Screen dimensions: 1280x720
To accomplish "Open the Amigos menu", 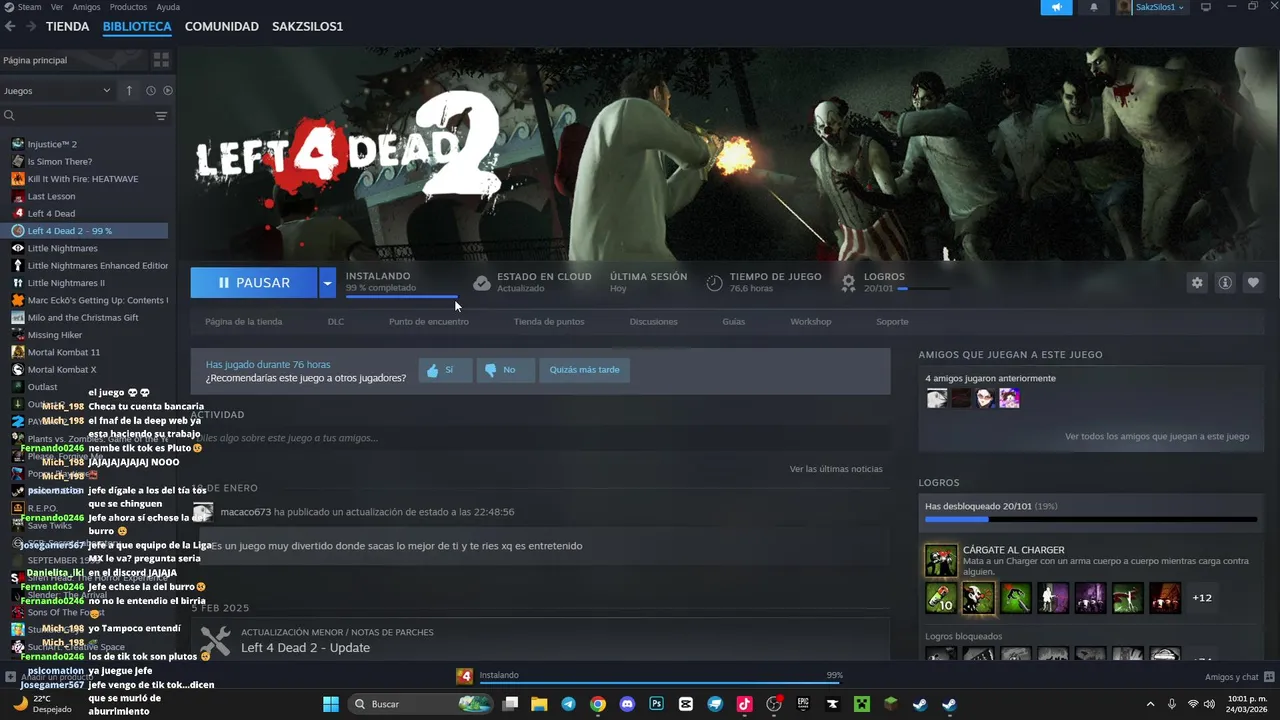I will point(86,7).
